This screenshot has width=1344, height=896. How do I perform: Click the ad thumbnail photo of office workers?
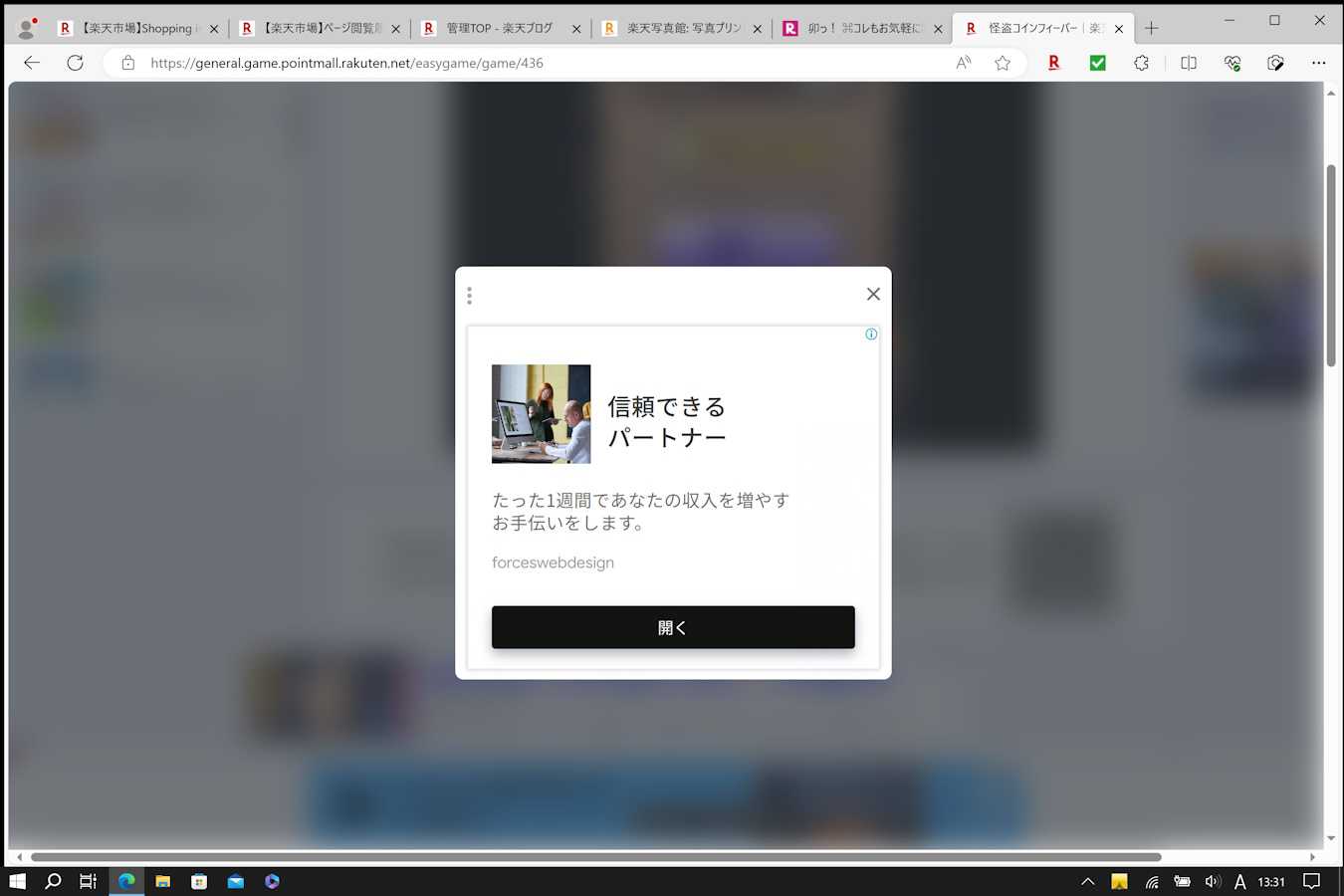click(x=541, y=413)
